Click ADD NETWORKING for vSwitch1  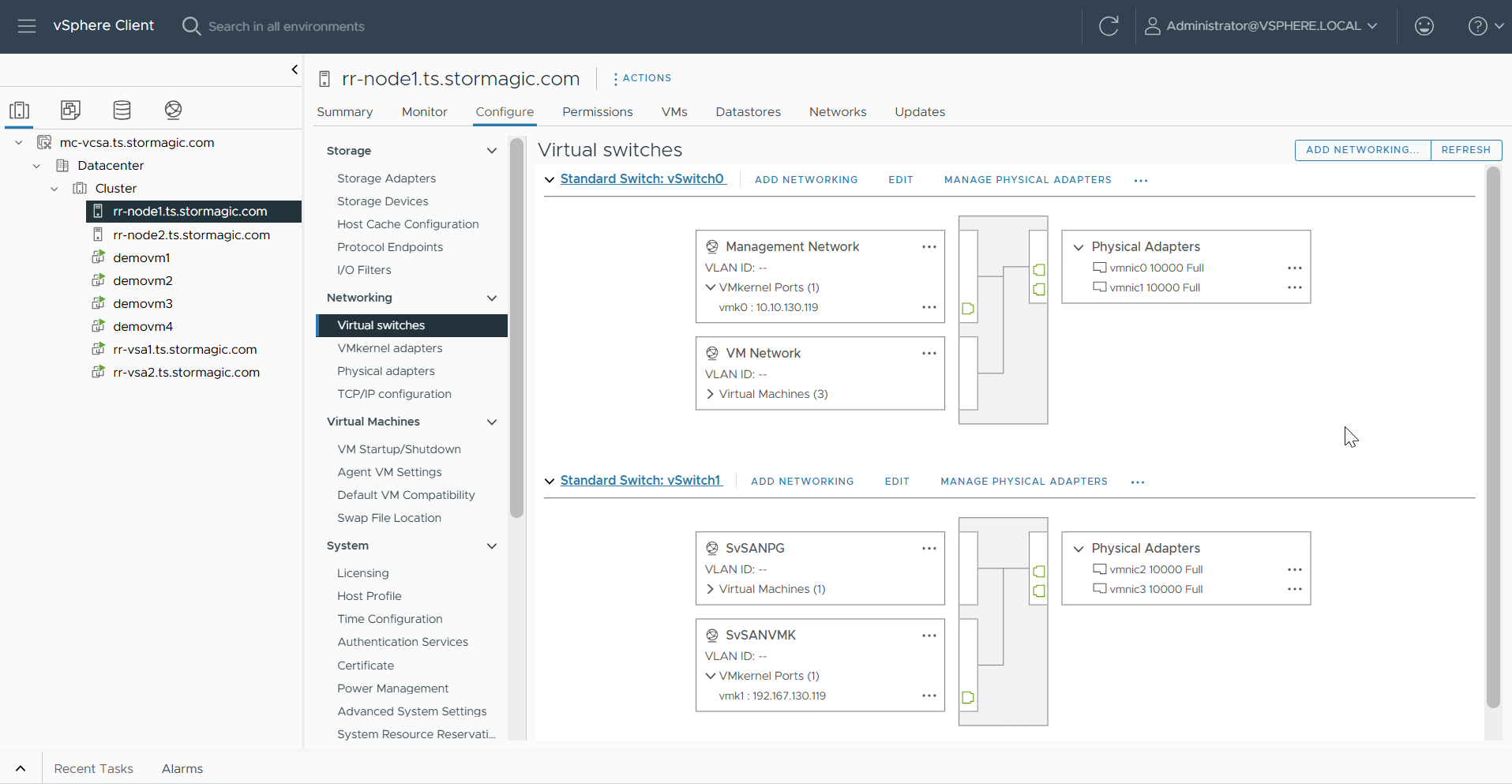[802, 482]
